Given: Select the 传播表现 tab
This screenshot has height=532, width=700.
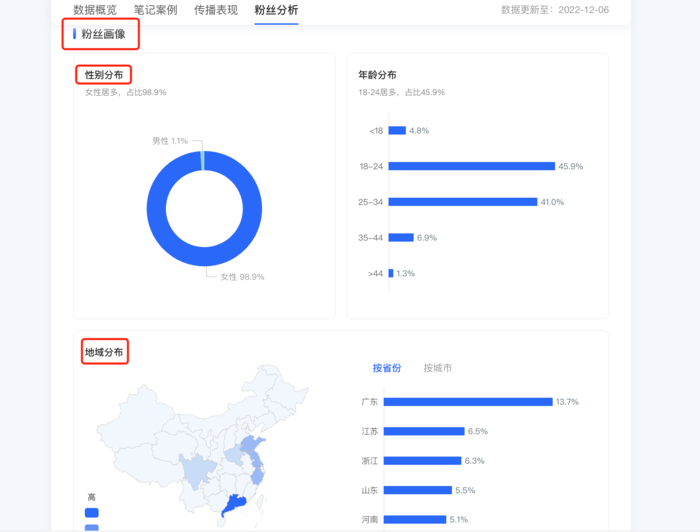Looking at the screenshot, I should point(216,10).
